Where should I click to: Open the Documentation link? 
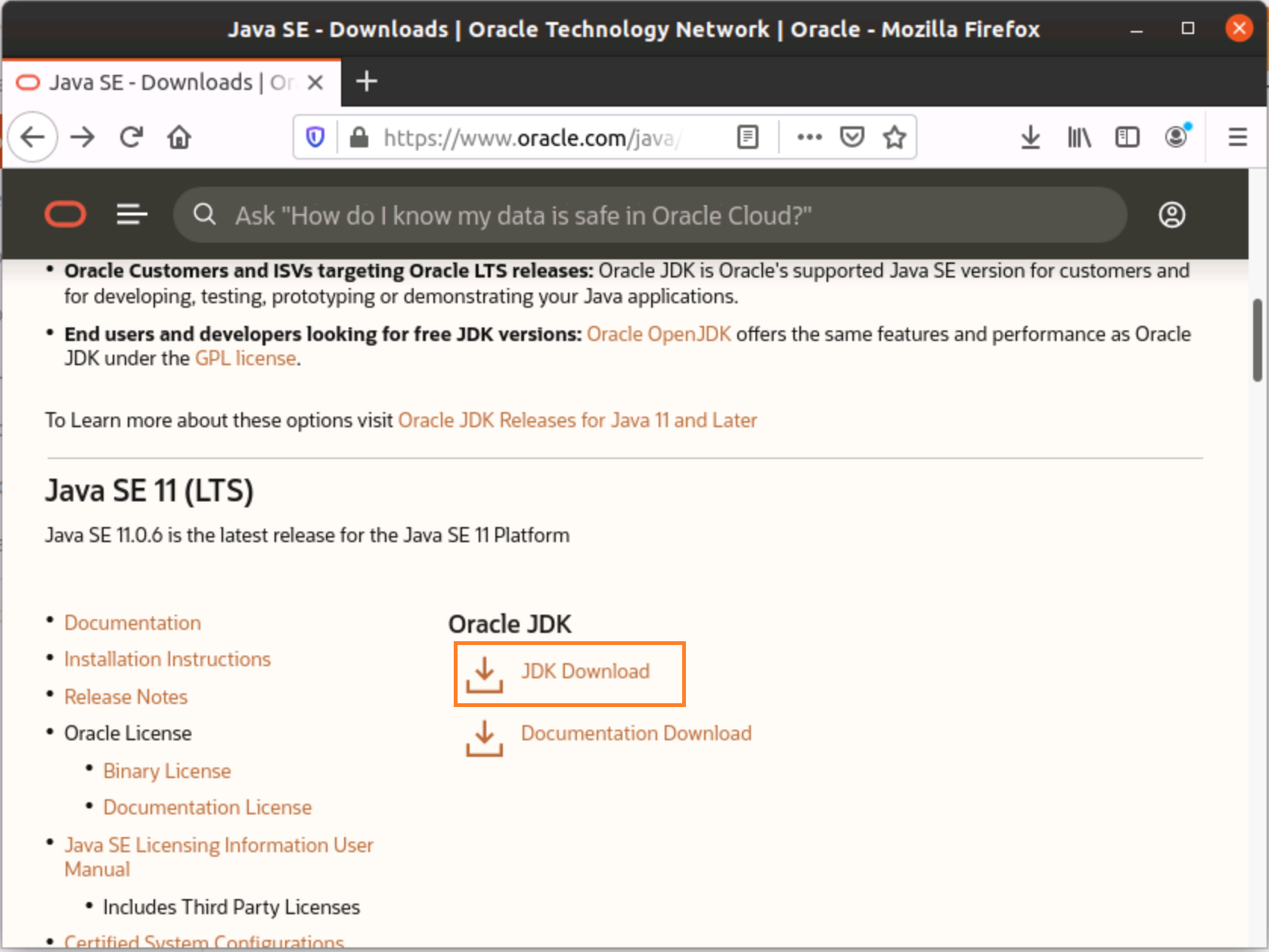pyautogui.click(x=132, y=623)
